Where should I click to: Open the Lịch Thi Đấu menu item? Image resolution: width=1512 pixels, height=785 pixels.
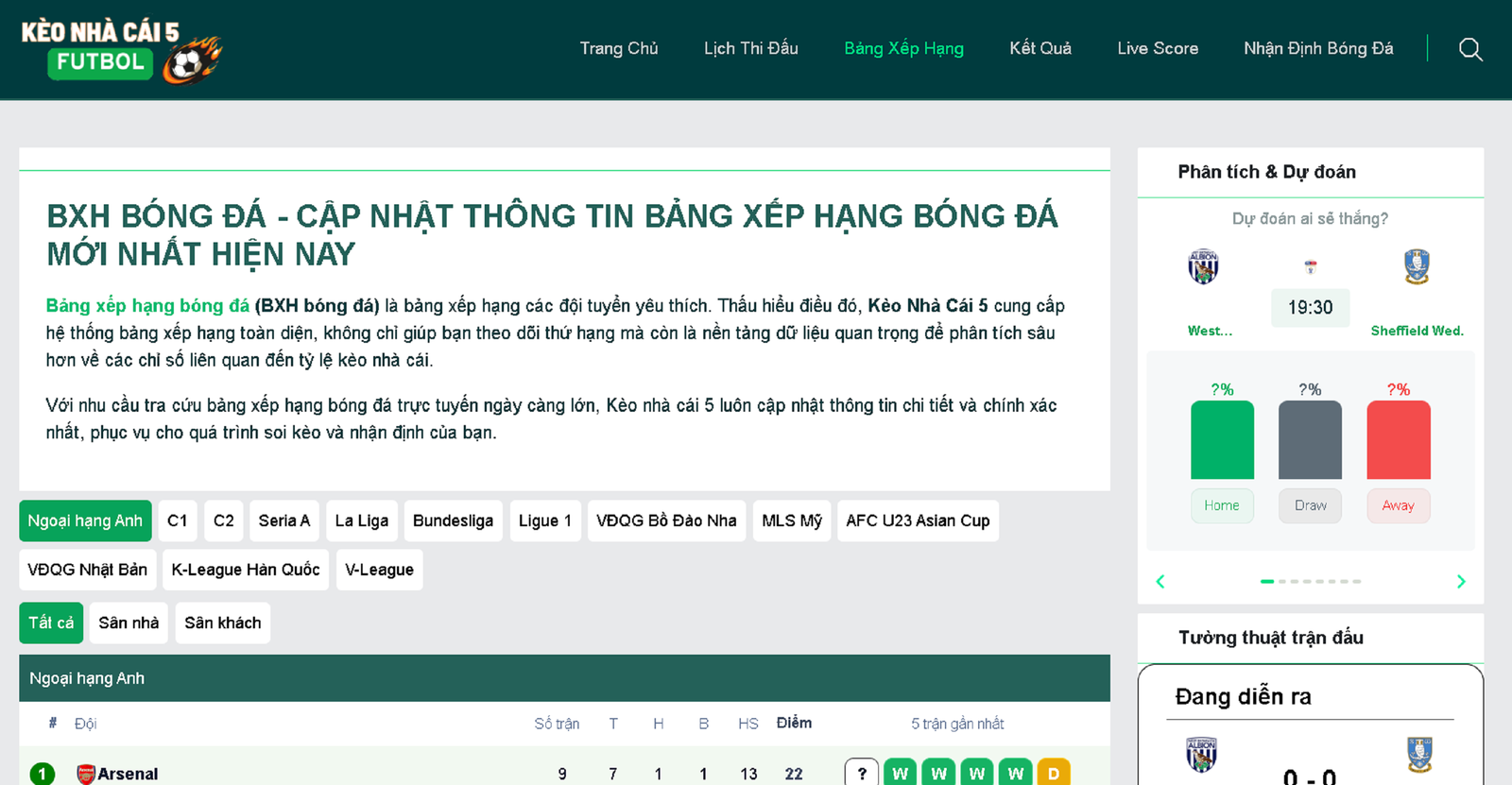[750, 48]
